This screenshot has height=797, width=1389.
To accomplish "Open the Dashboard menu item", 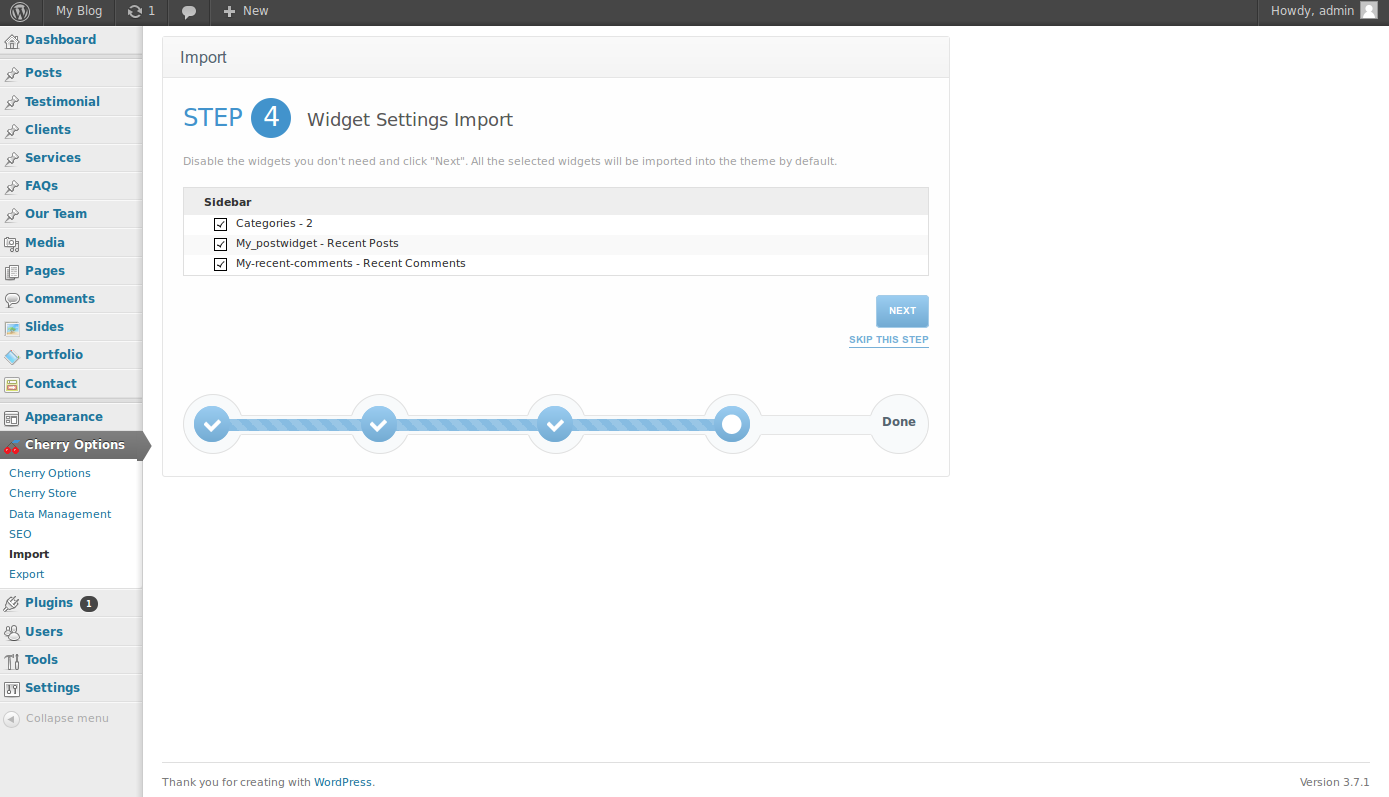I will 61,40.
